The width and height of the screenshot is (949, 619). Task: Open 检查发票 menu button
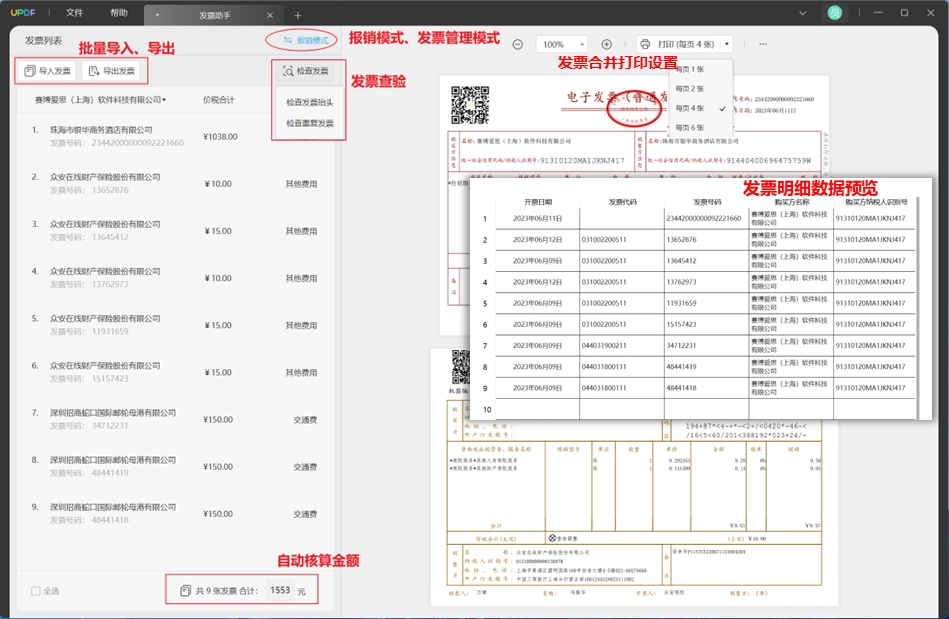pos(306,71)
